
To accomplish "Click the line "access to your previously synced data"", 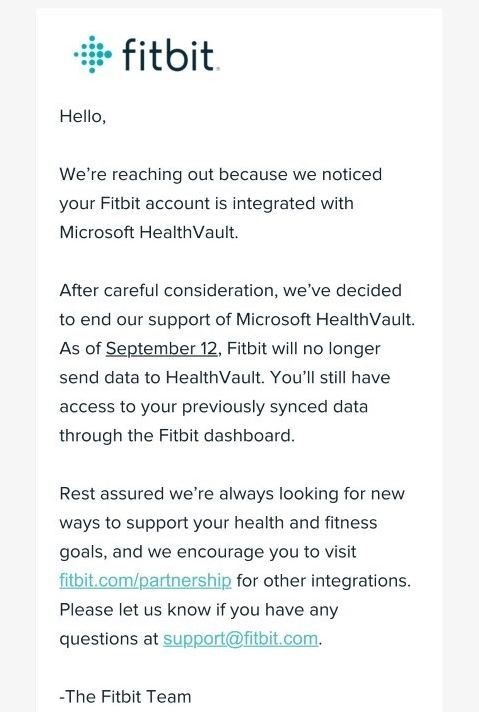I will click(213, 406).
